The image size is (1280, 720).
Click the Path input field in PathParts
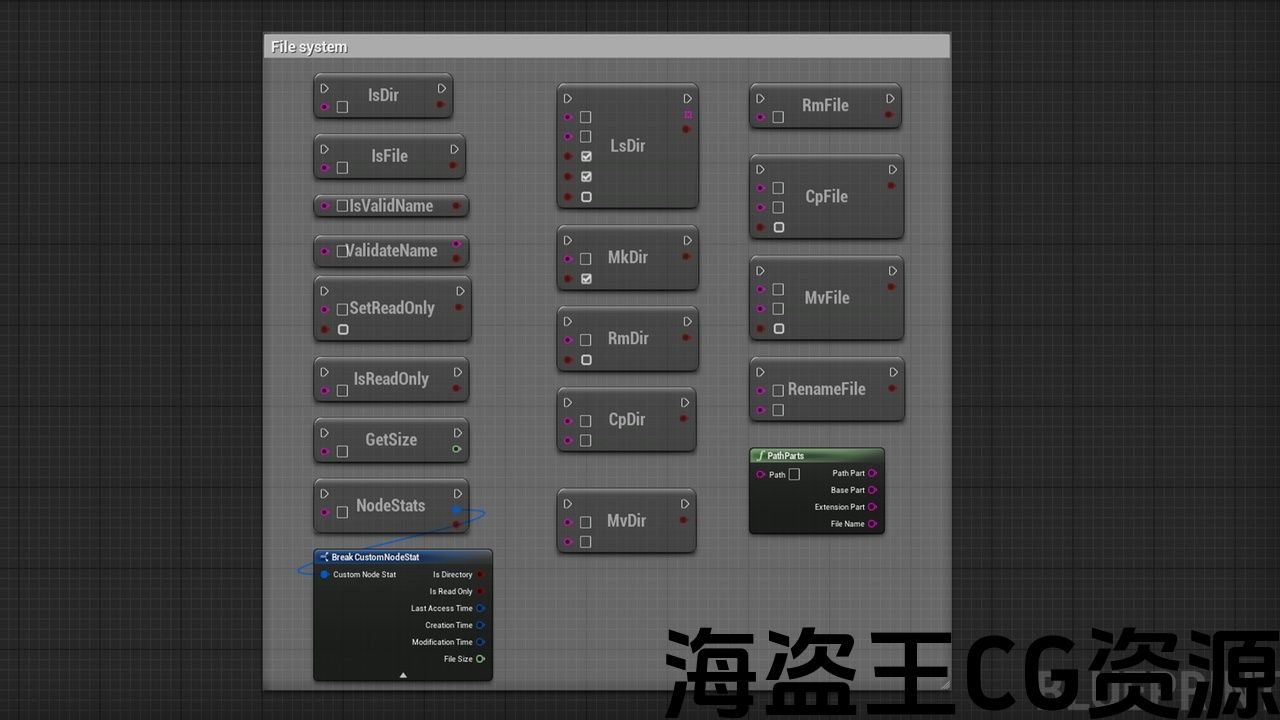(x=794, y=474)
